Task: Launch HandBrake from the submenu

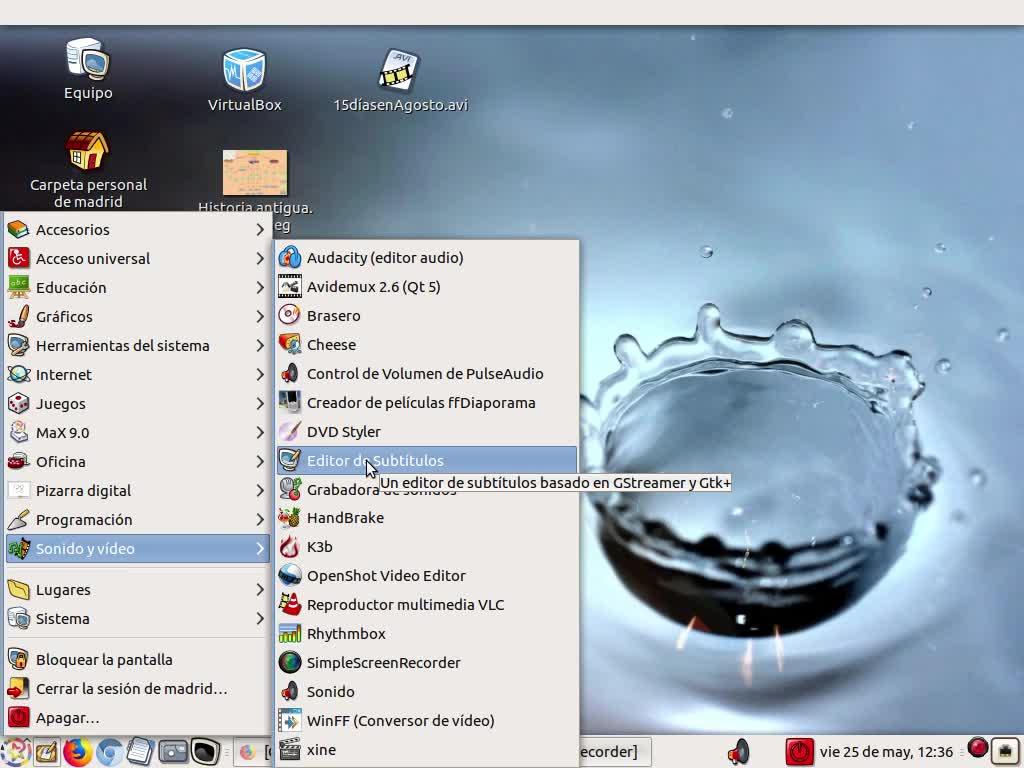Action: coord(345,518)
